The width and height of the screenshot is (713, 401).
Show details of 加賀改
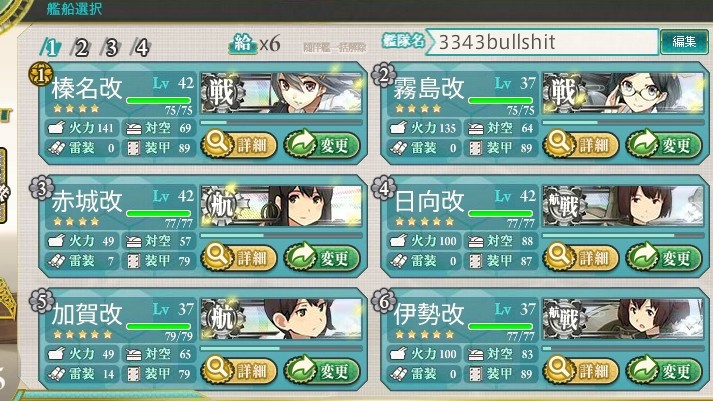240,371
